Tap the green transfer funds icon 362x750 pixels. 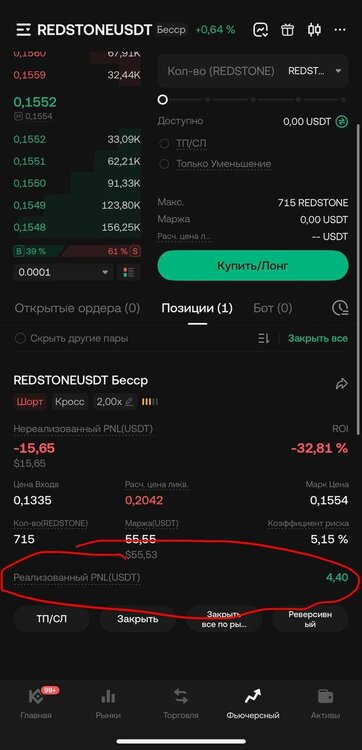point(341,121)
